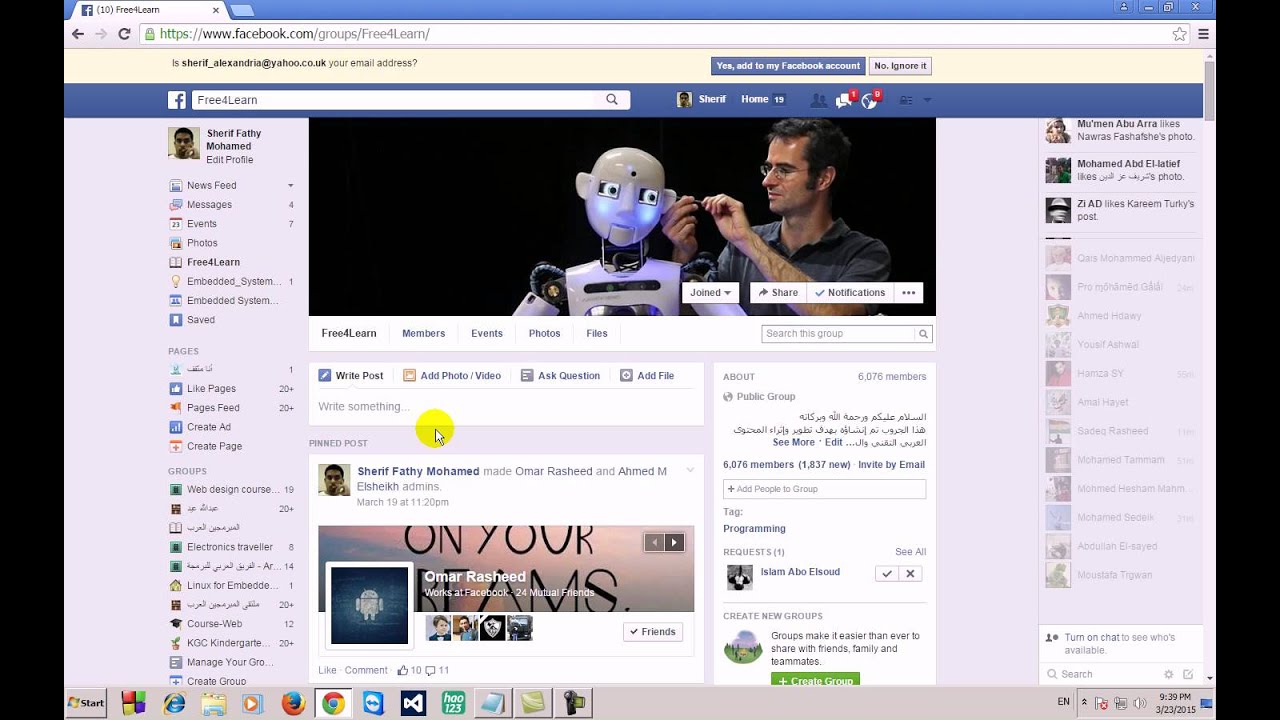This screenshot has width=1280, height=720.
Task: Show the next admin card arrow
Action: pos(675,542)
